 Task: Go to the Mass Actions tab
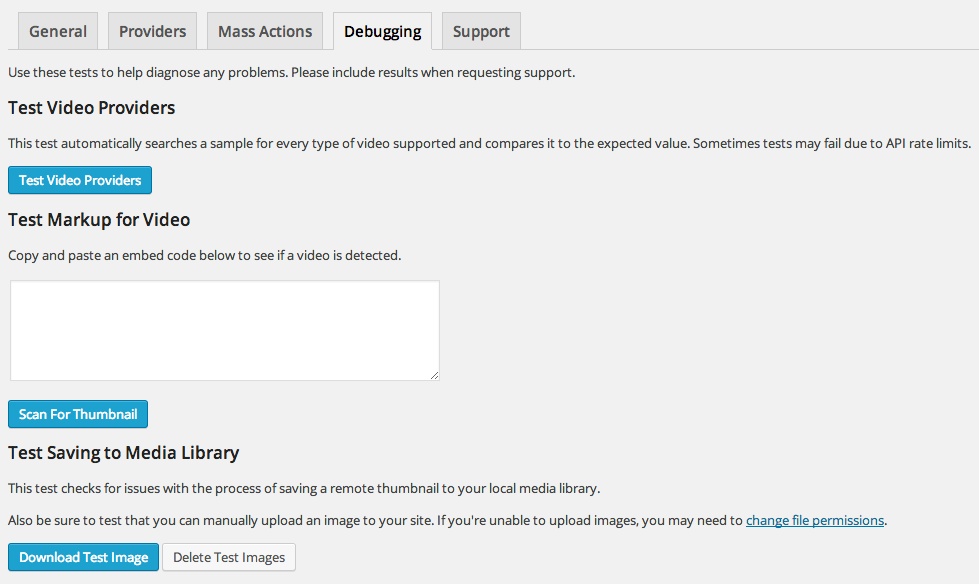(265, 31)
